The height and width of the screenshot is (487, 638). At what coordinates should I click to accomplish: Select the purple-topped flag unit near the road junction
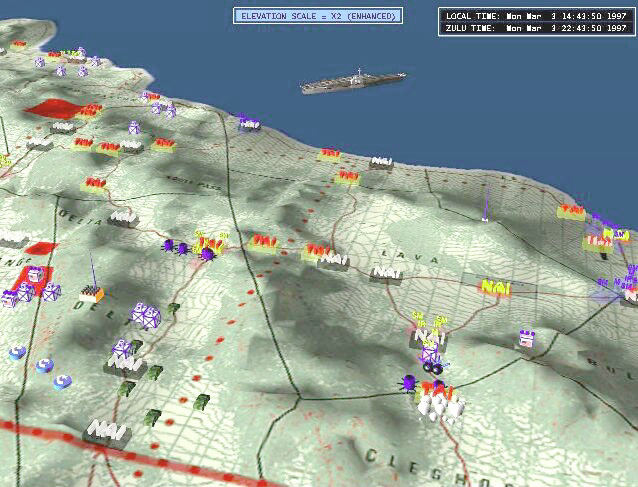527,338
